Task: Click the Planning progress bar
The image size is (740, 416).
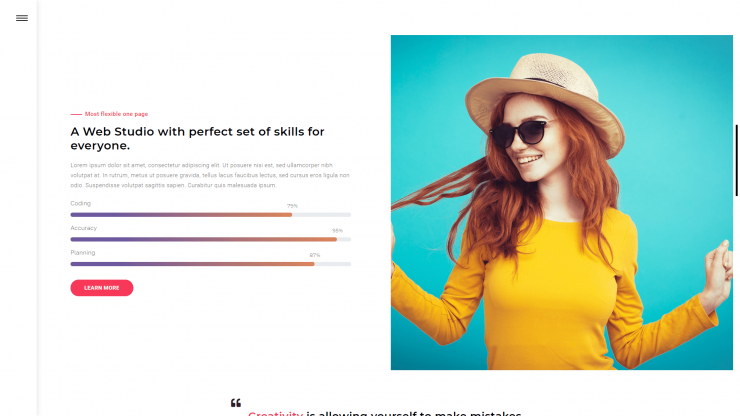Action: (x=210, y=264)
